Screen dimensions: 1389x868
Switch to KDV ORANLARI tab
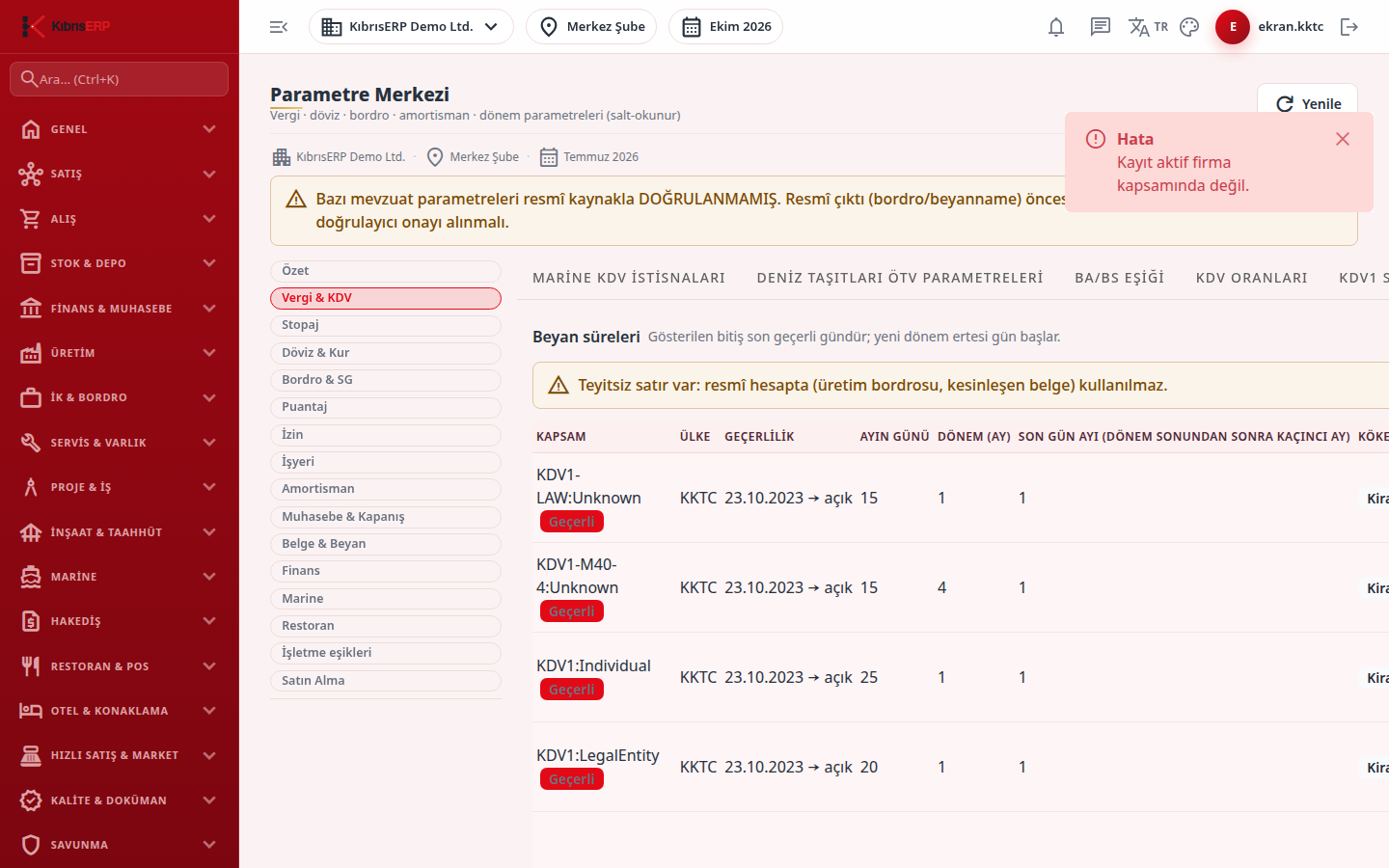(x=1252, y=278)
